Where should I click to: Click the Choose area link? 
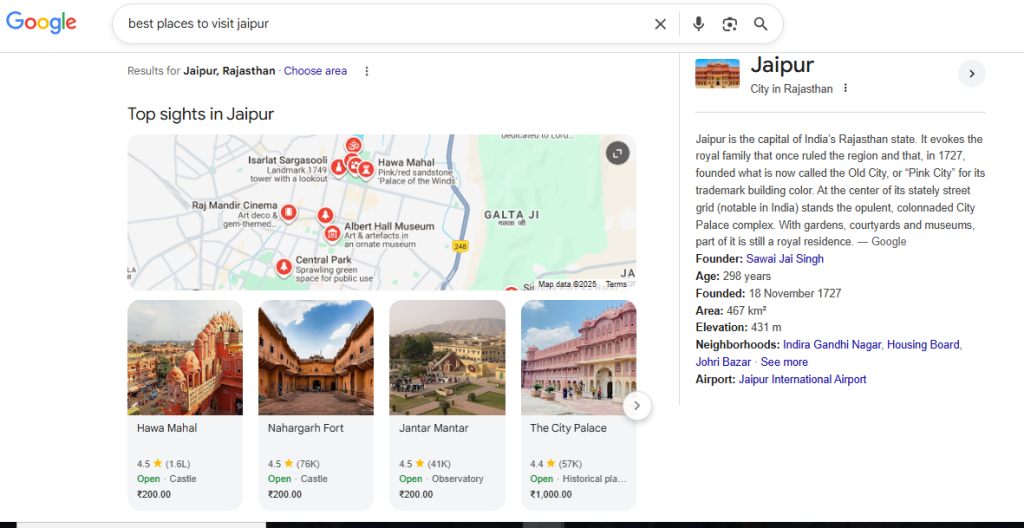pos(315,71)
